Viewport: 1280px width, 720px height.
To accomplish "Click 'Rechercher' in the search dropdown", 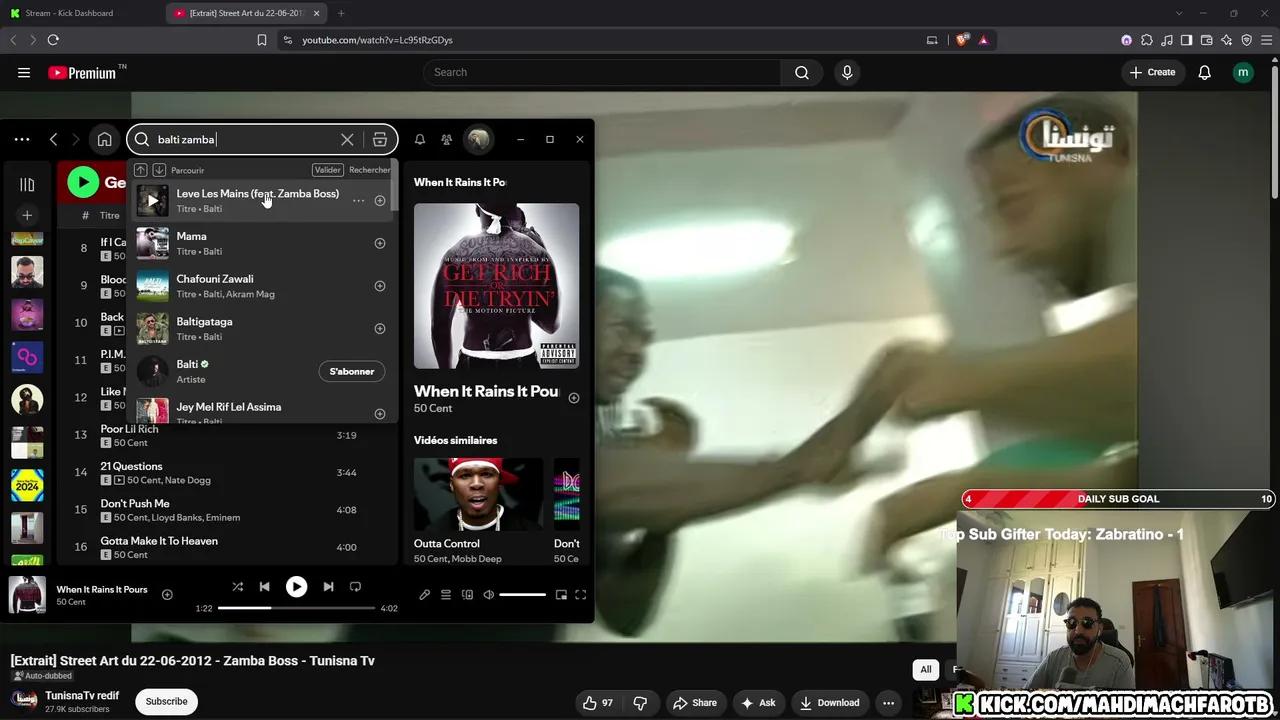I will [x=369, y=170].
